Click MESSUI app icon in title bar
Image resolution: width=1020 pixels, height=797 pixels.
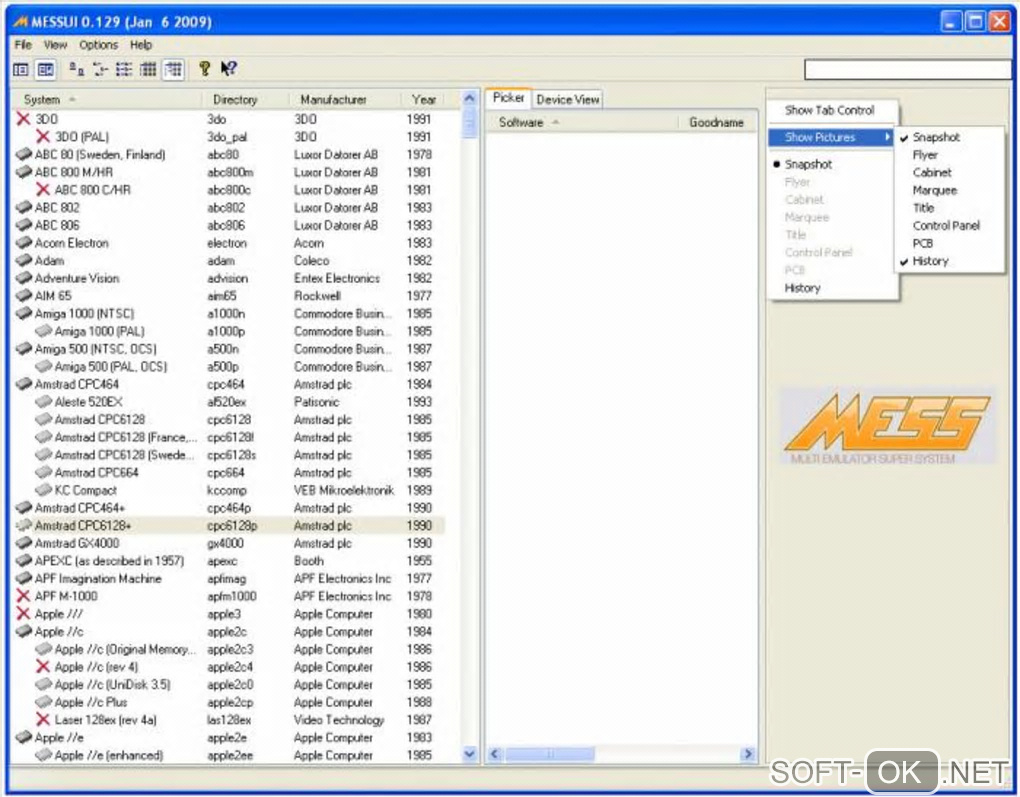click(x=20, y=22)
